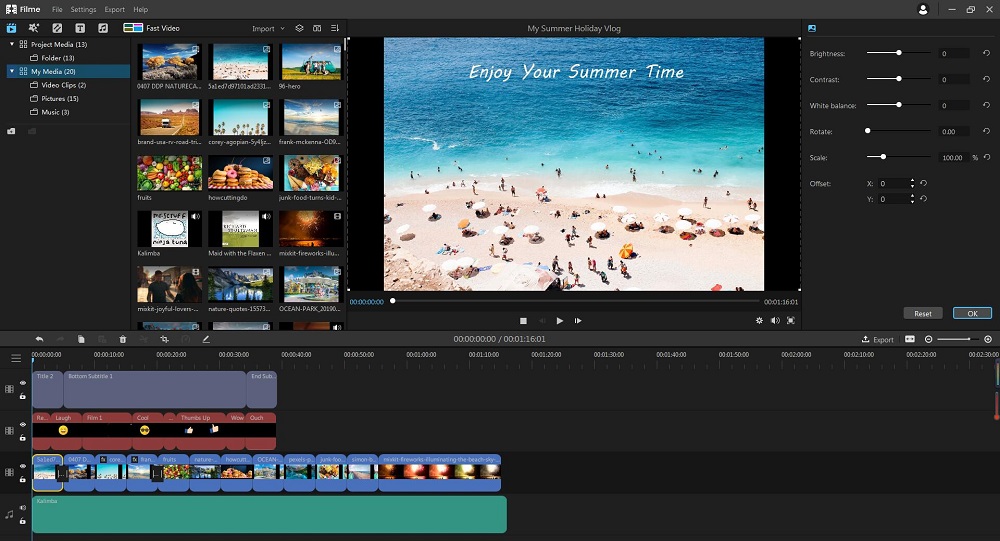The width and height of the screenshot is (1000, 541).
Task: Open the Text titles library tab
Action: pos(79,28)
